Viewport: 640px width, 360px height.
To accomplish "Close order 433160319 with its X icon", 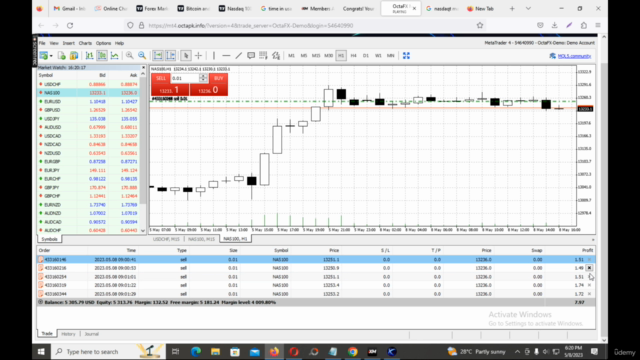I will (589, 285).
